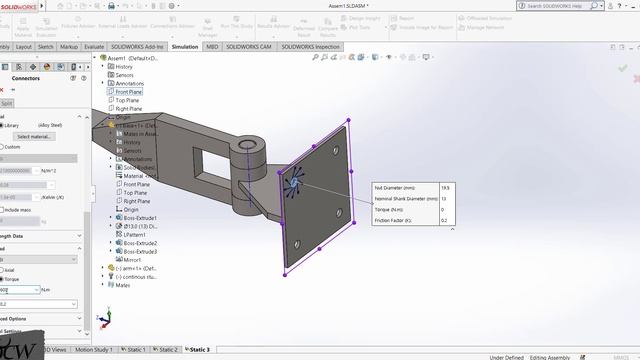Open the friction factor 0.2 dropdown
The height and width of the screenshot is (360, 640).
click(73, 304)
